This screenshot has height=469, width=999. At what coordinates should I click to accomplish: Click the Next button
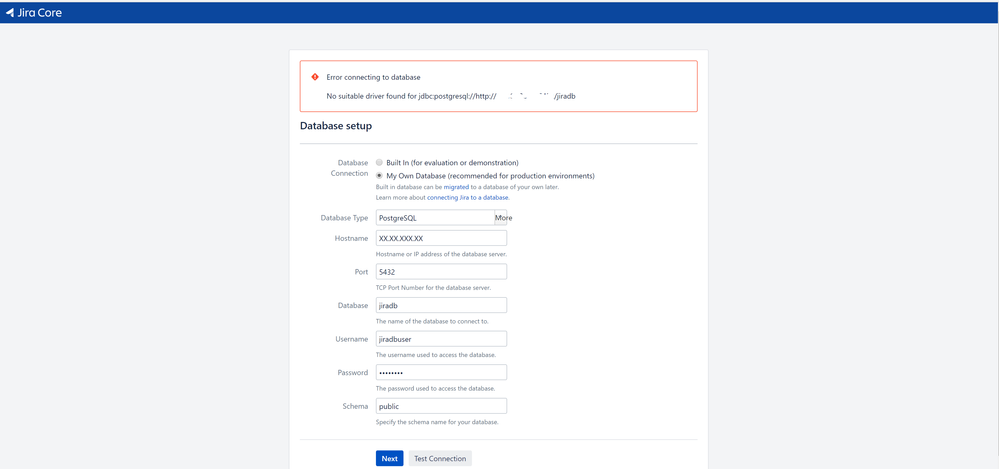(x=389, y=458)
